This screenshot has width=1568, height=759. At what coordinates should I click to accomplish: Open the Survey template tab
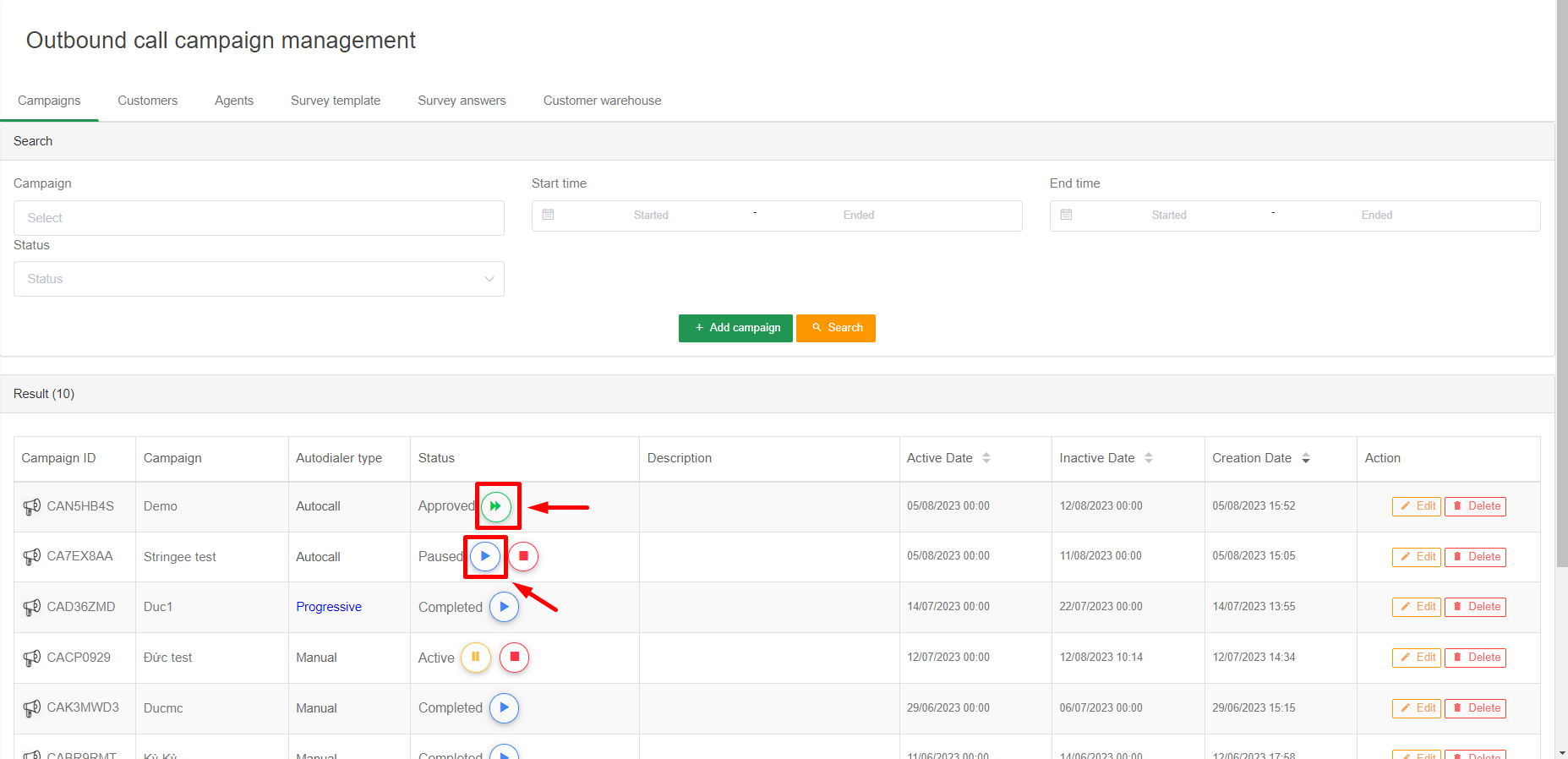point(336,101)
